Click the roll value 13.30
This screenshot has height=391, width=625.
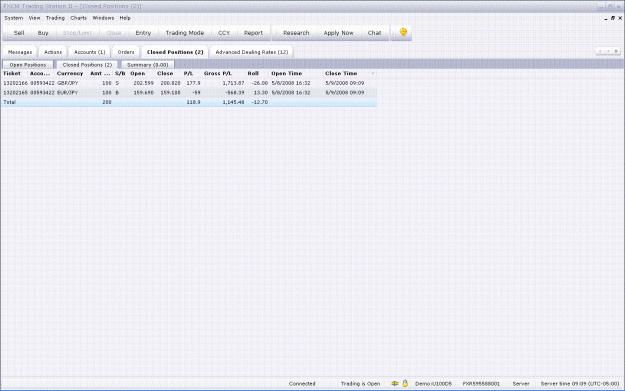tap(261, 92)
